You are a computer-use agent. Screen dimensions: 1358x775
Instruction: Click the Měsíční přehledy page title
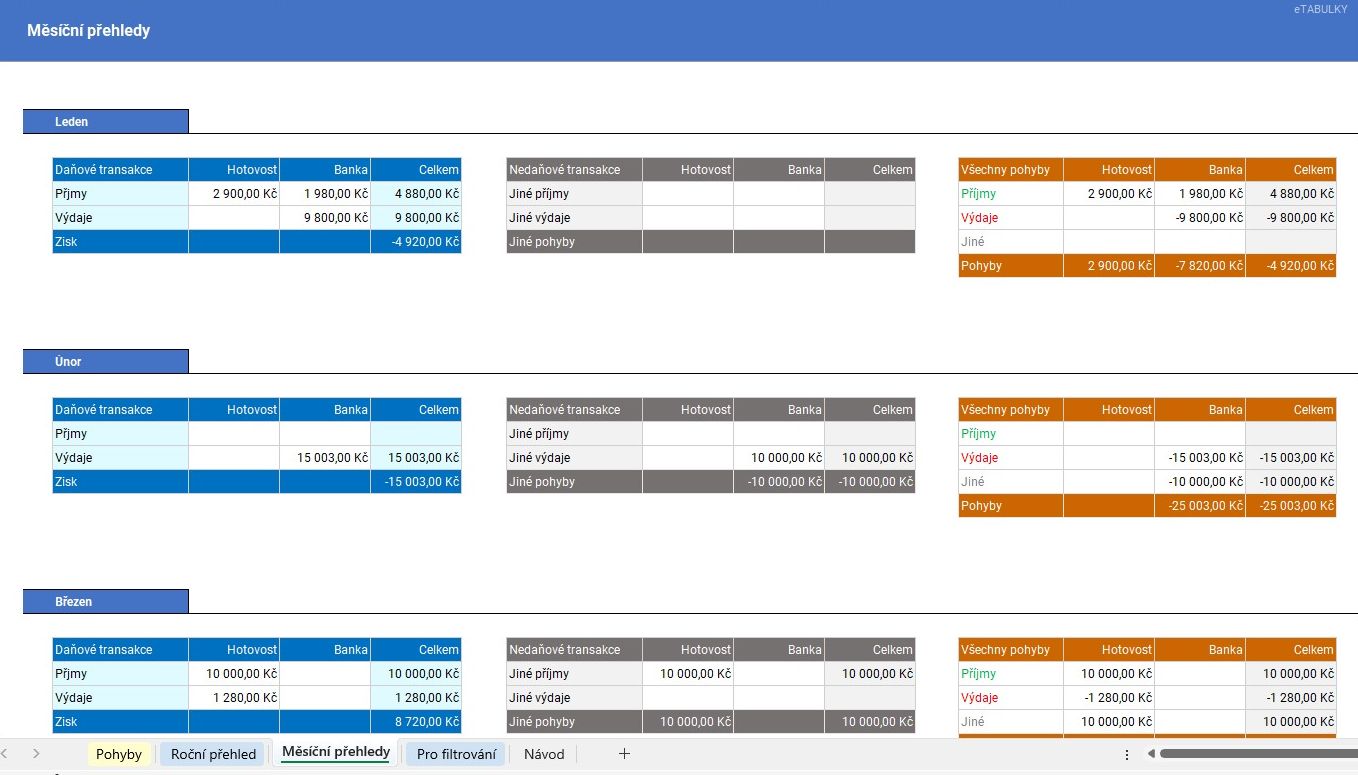pos(89,31)
